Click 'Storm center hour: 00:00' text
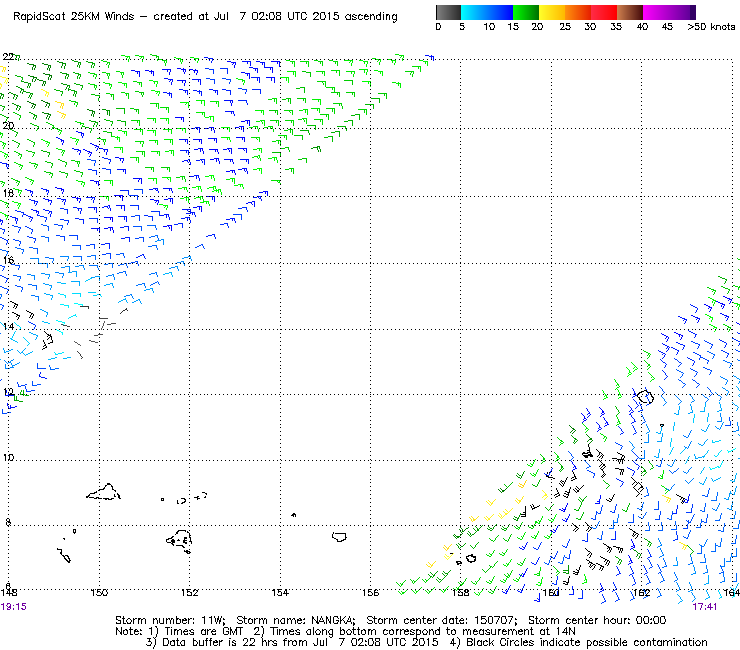The height and width of the screenshot is (650, 740). (597, 620)
